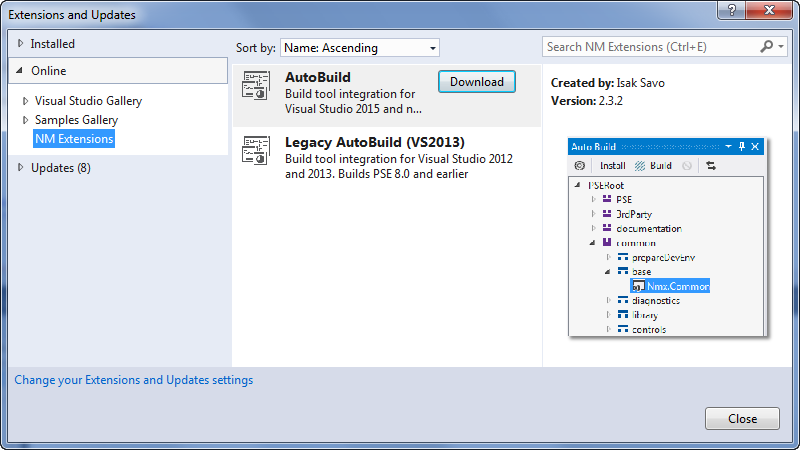Open Change your Extensions and Updates settings
The width and height of the screenshot is (800, 450).
tap(133, 380)
